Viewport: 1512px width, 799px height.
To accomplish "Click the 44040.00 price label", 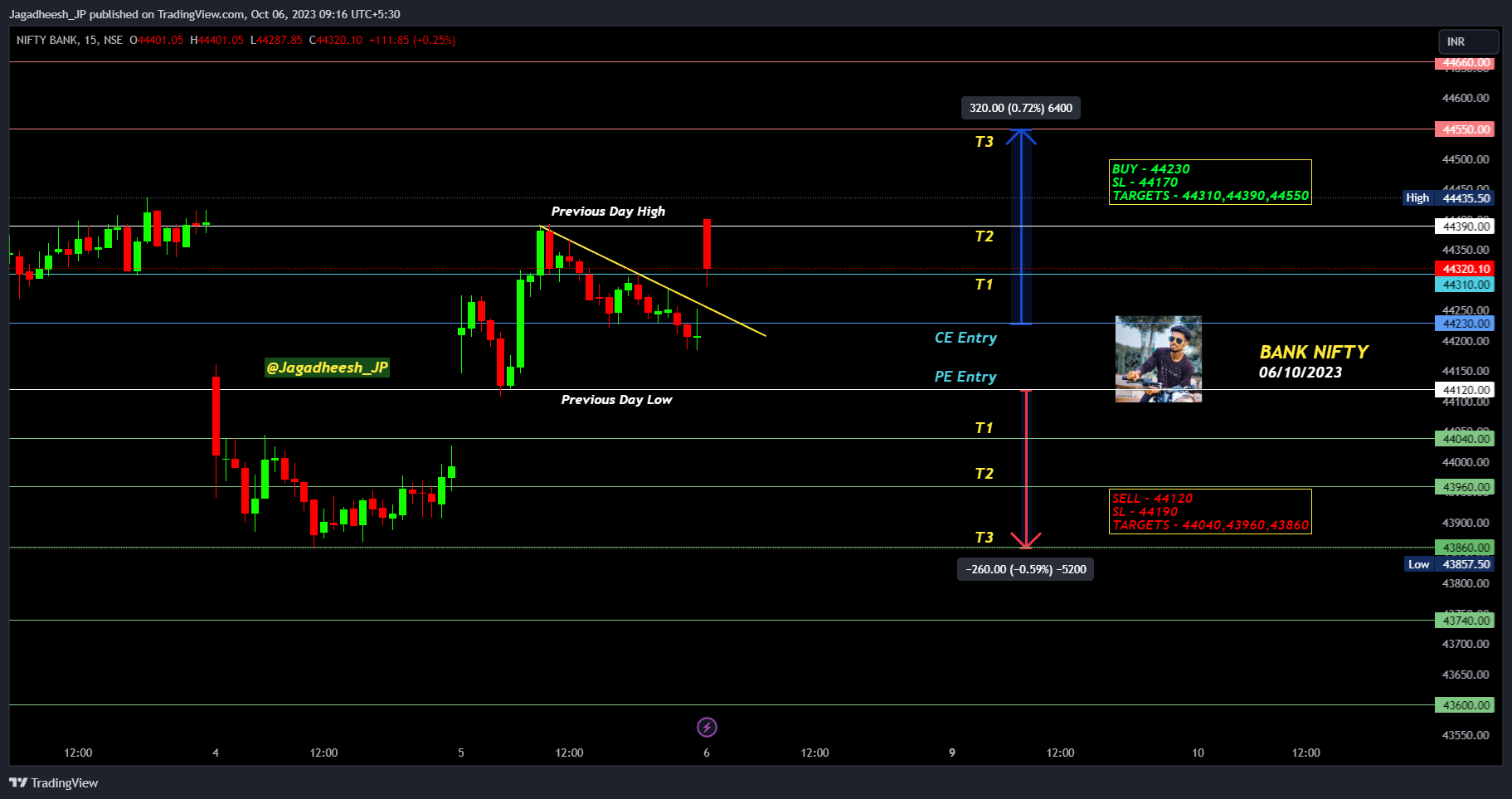I will click(x=1465, y=439).
